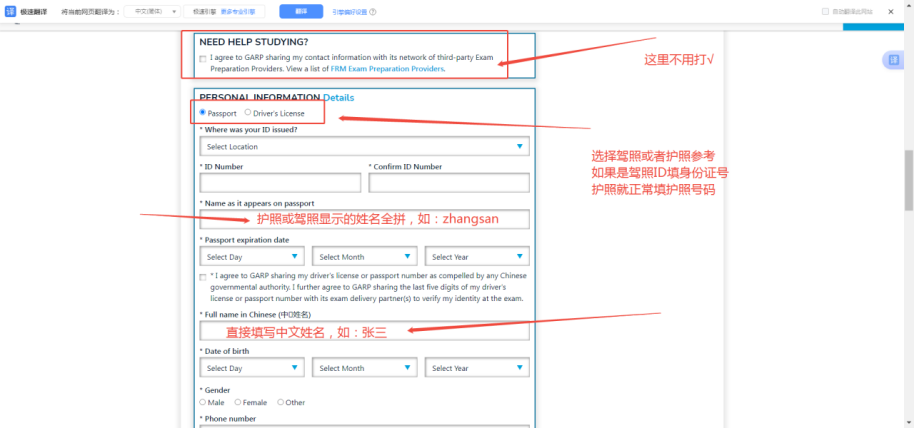
Task: Open date of birth Select Year dropdown
Action: (476, 368)
